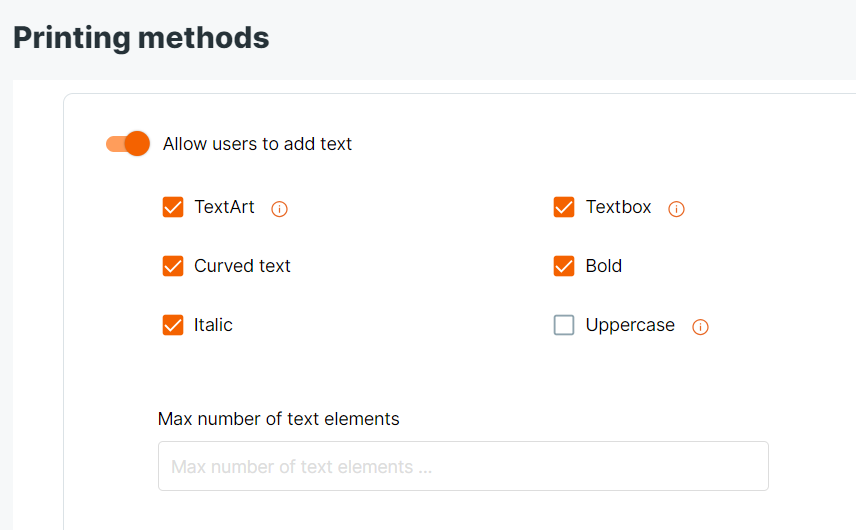Uncheck the TextArt checkbox box
Viewport: 856px width, 530px height.
(173, 207)
